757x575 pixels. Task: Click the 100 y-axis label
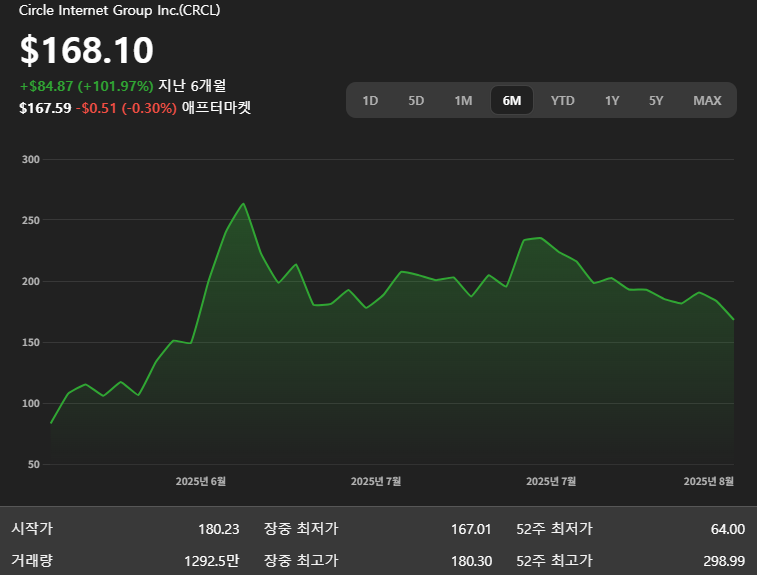click(31, 403)
